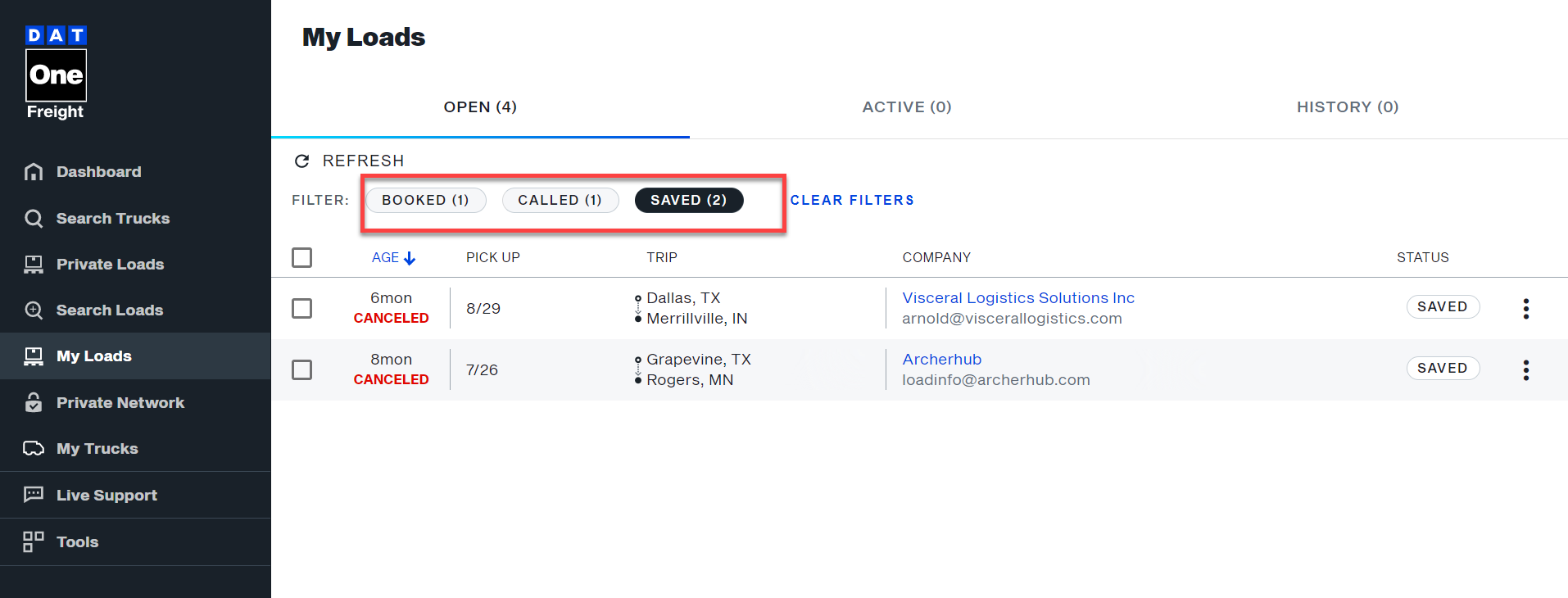This screenshot has width=1568, height=598.
Task: Click the Search Trucks magnifier icon
Action: [34, 219]
